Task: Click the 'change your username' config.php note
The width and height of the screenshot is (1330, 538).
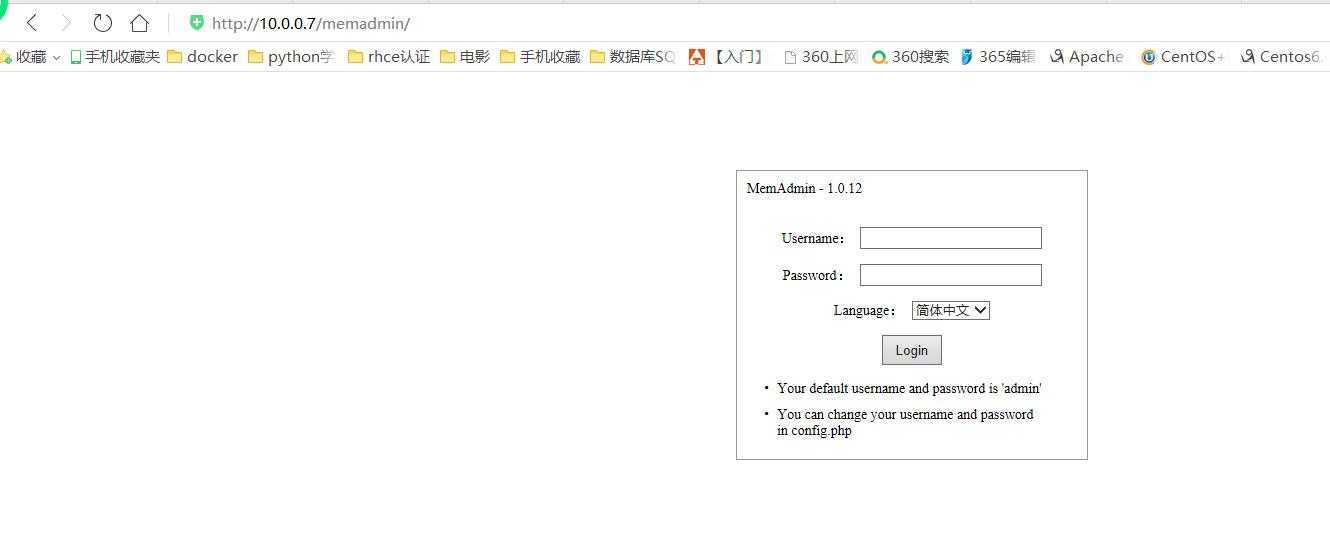Action: click(x=905, y=422)
